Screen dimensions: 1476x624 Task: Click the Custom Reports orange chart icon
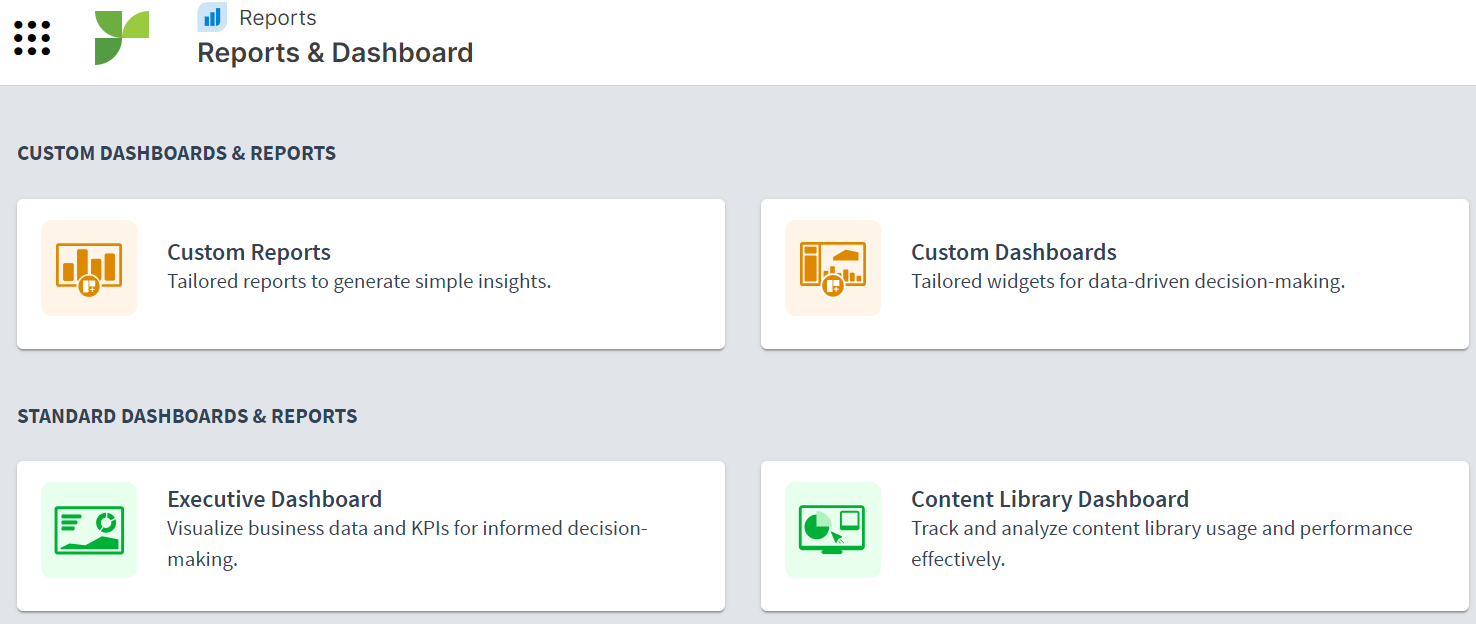(x=89, y=268)
